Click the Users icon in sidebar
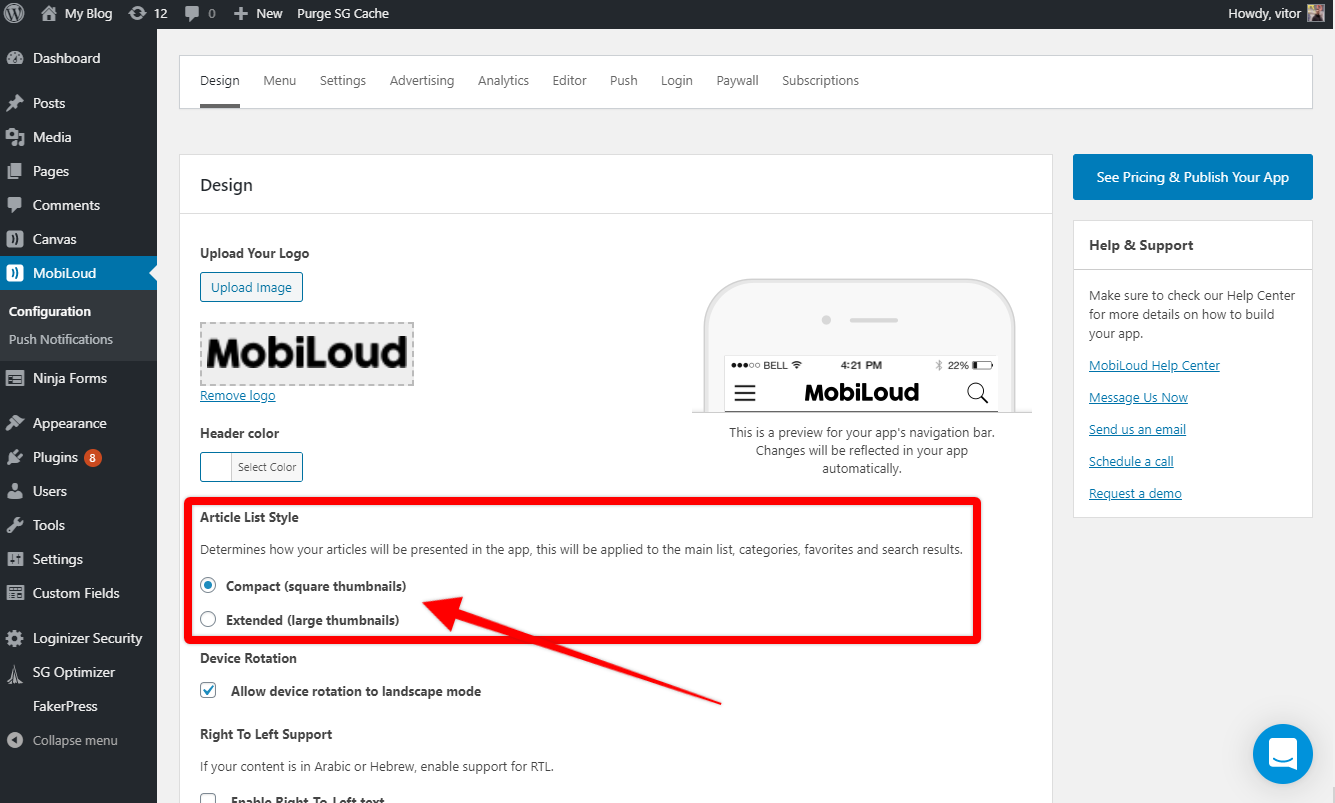1335x803 pixels. point(15,491)
